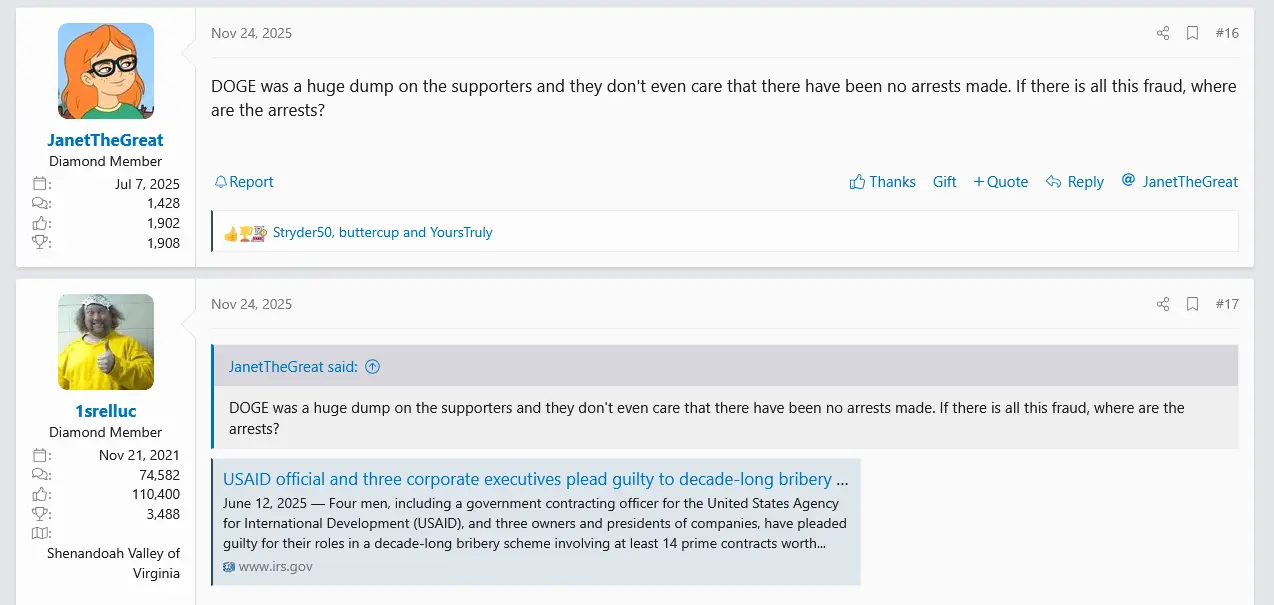1274x605 pixels.
Task: Bookmark post #16
Action: tap(1192, 33)
